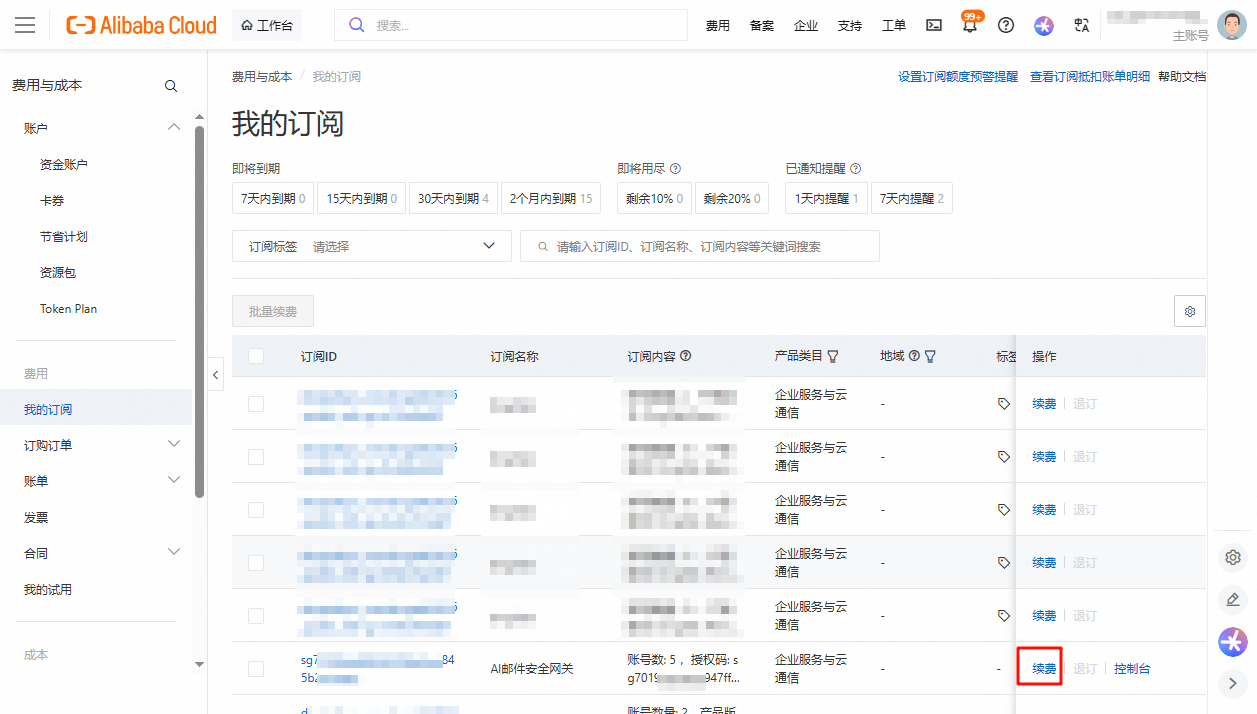Image resolution: width=1257 pixels, height=714 pixels.
Task: Click the sidebar scroll down arrow
Action: click(199, 664)
